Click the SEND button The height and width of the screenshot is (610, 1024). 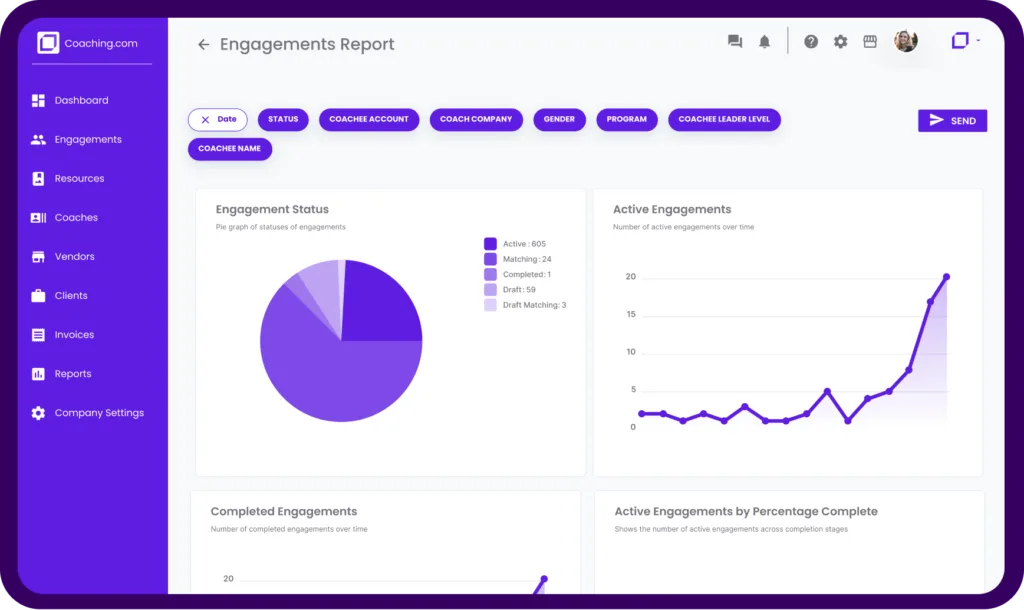point(952,120)
